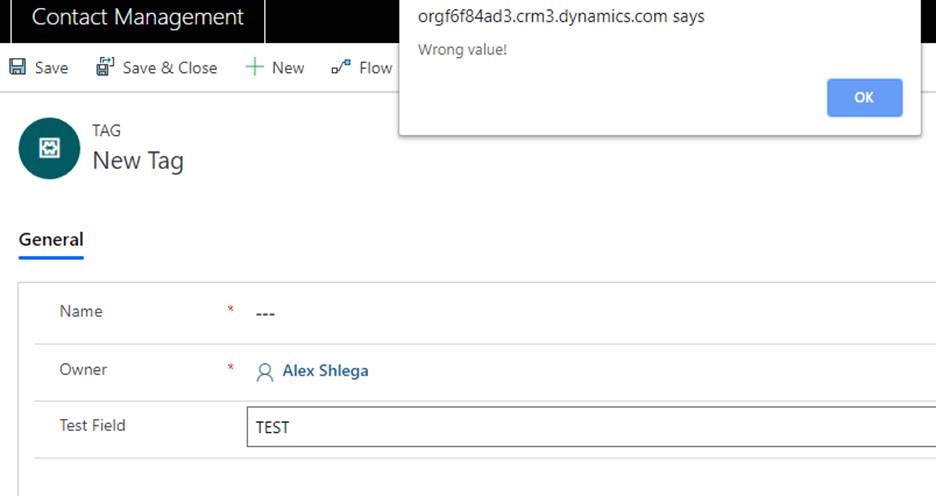Click the Test Field input box
The height and width of the screenshot is (496, 936).
(x=591, y=427)
